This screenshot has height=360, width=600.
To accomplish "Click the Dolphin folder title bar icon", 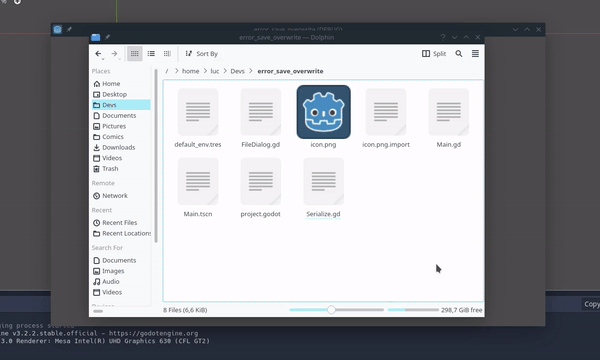I will [96, 37].
